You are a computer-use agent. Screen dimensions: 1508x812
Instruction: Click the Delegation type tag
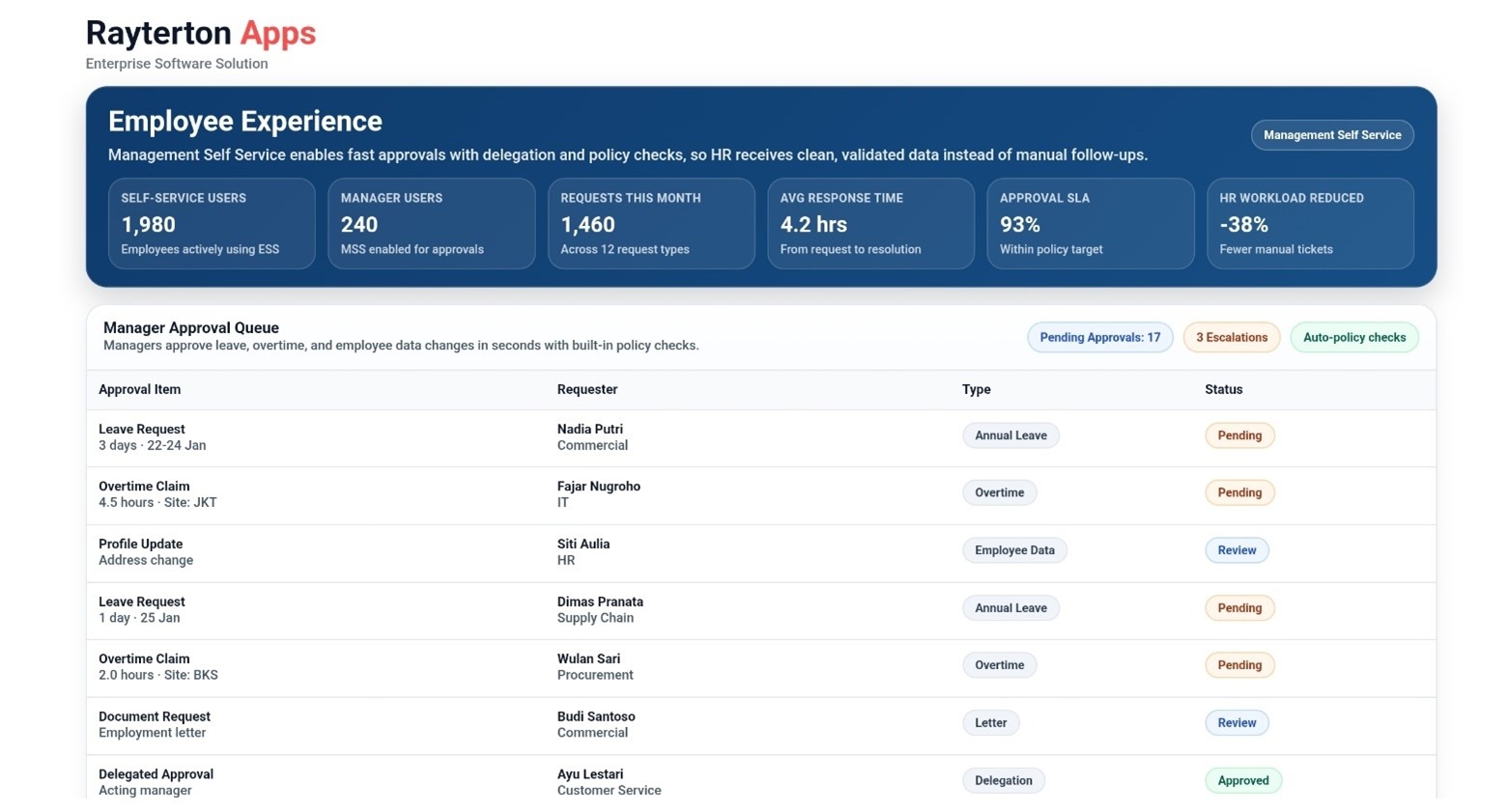point(1003,781)
